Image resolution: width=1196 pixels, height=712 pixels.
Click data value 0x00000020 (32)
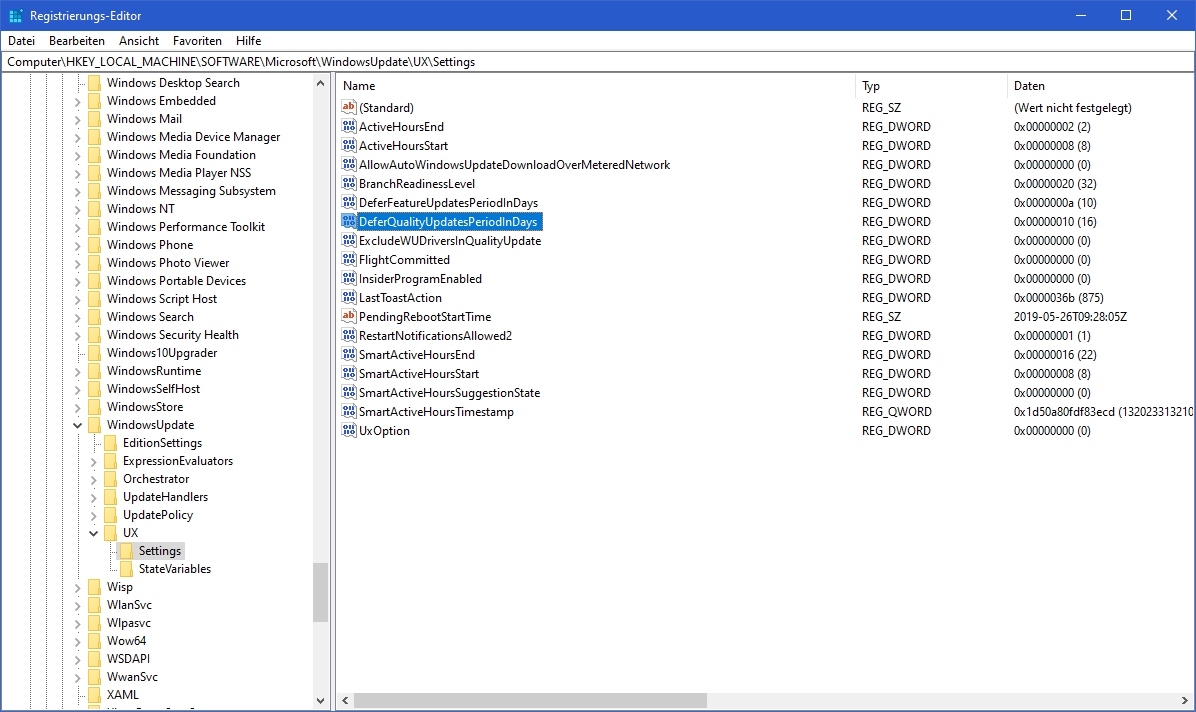coord(1055,183)
